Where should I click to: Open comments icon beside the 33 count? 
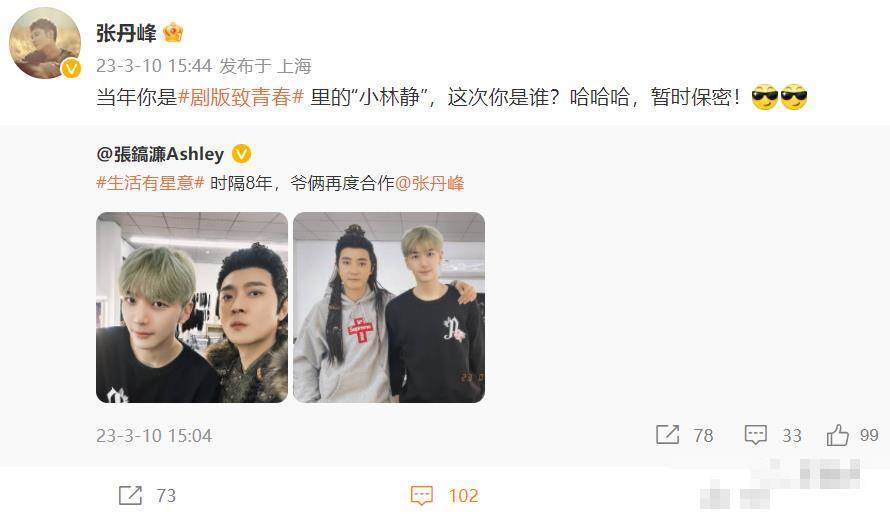tap(755, 435)
